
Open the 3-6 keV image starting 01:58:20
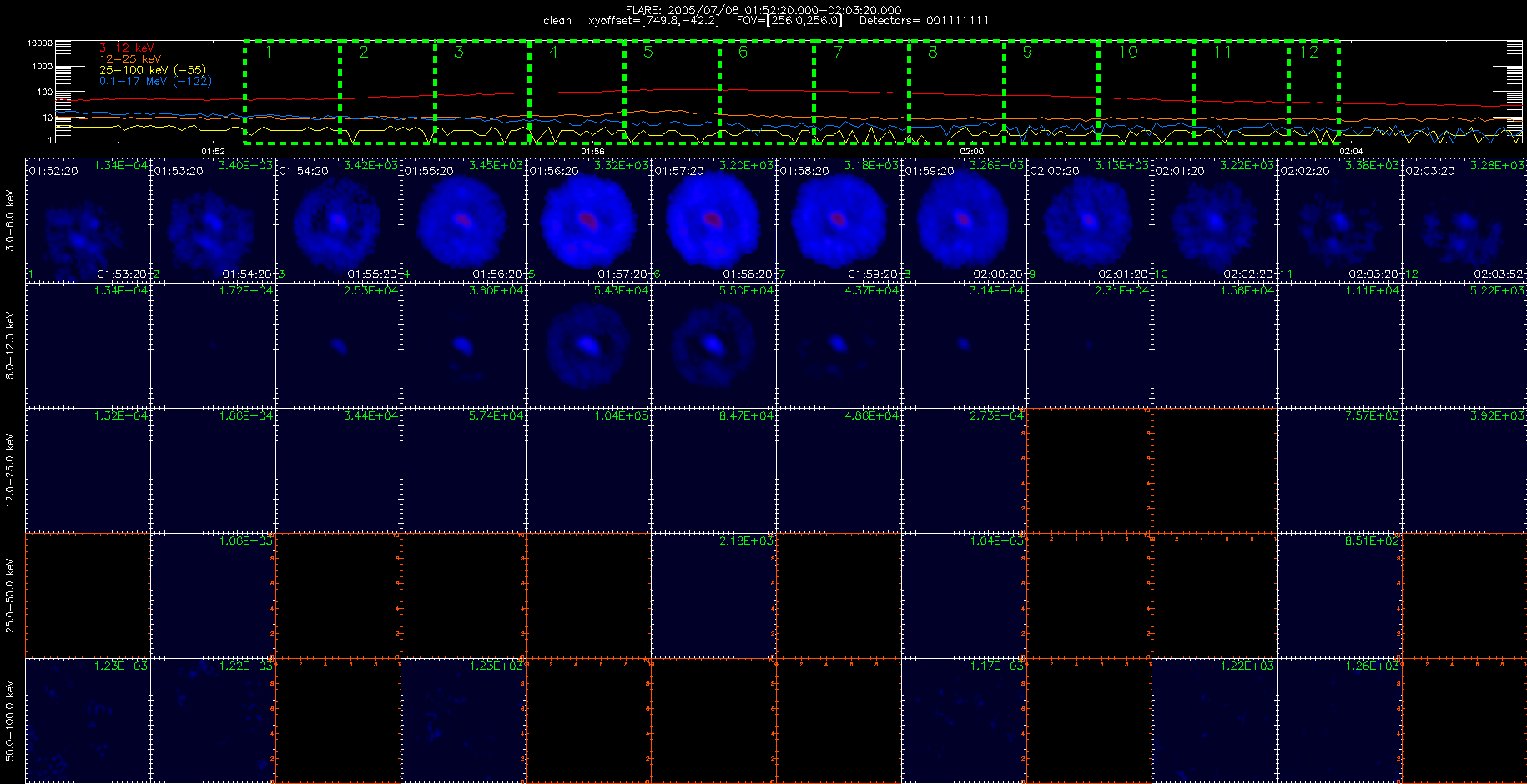(x=839, y=220)
